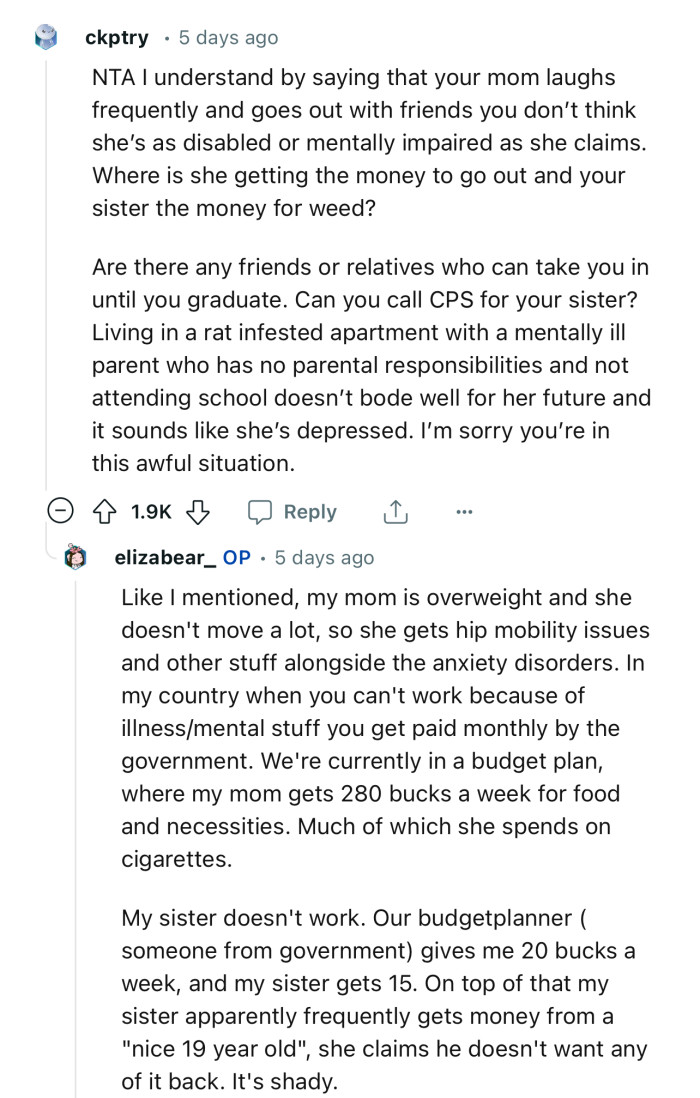Click the share upload icon
The height and width of the screenshot is (1098, 700).
pos(395,511)
